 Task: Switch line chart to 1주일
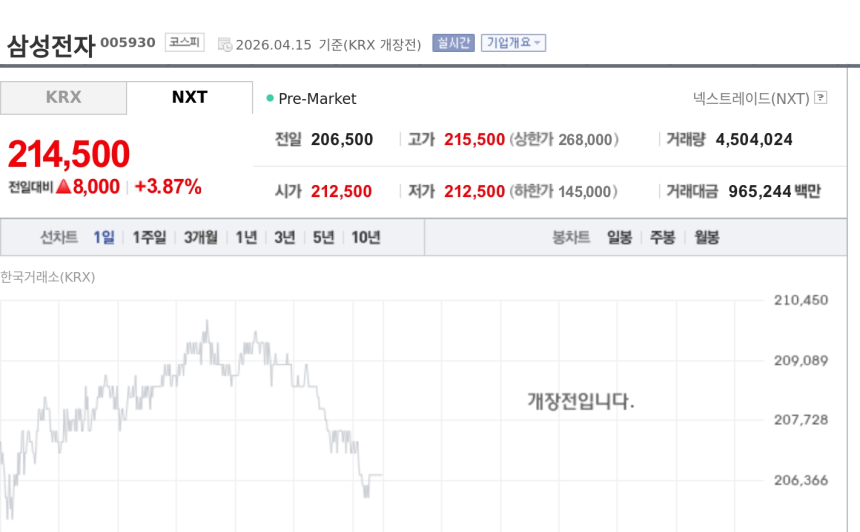[149, 237]
